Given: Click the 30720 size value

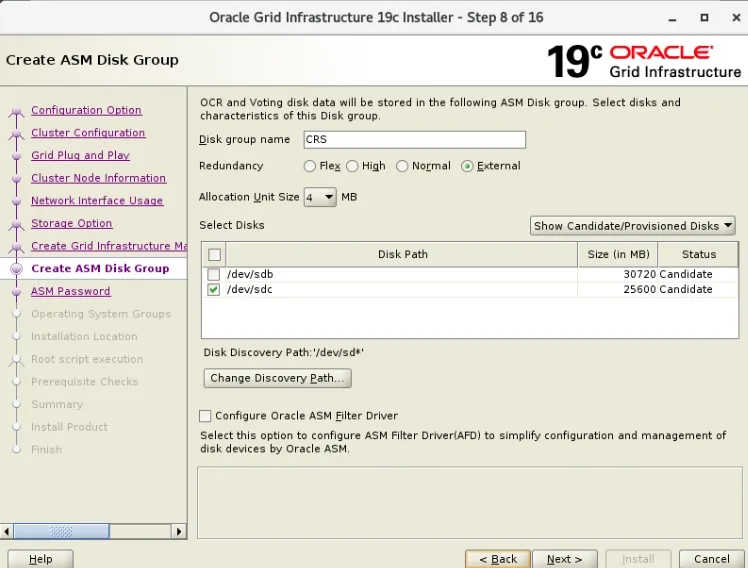Looking at the screenshot, I should [x=639, y=275].
